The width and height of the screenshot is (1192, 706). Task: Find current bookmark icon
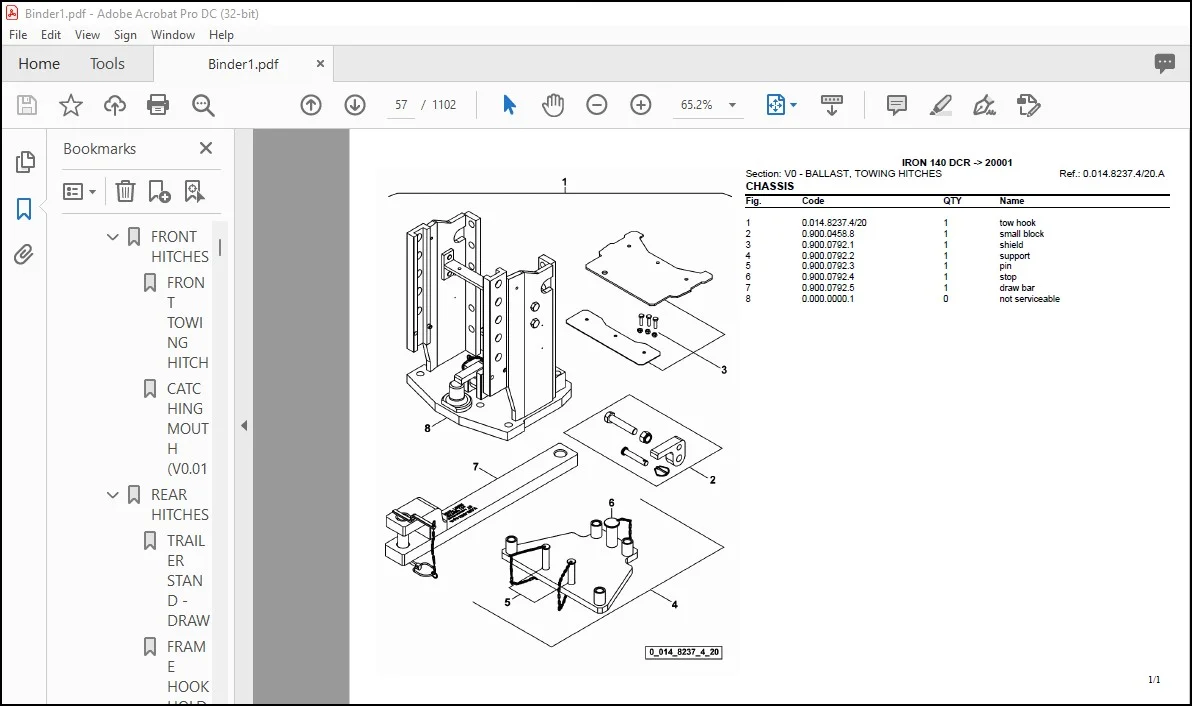(x=195, y=191)
